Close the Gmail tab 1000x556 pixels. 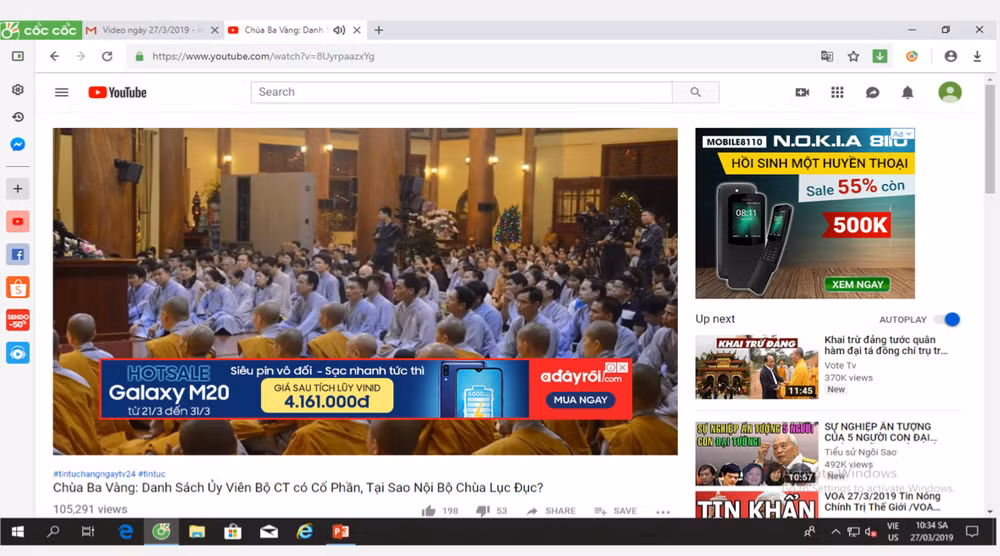pyautogui.click(x=215, y=30)
